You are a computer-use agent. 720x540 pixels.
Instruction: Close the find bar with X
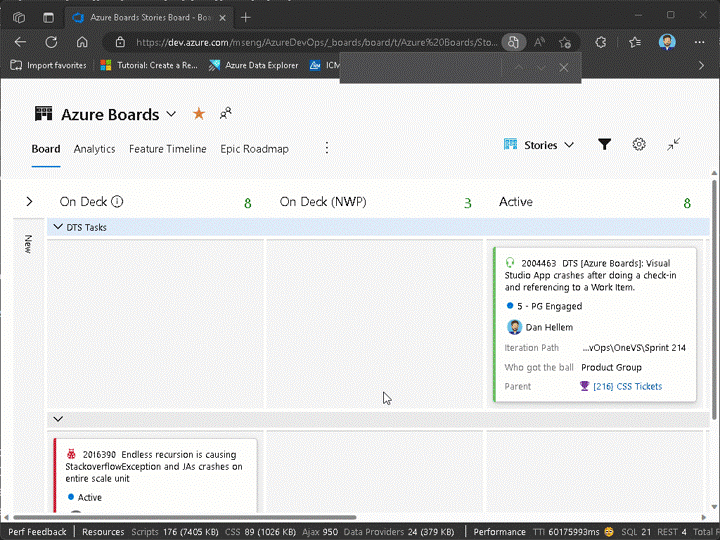point(564,68)
